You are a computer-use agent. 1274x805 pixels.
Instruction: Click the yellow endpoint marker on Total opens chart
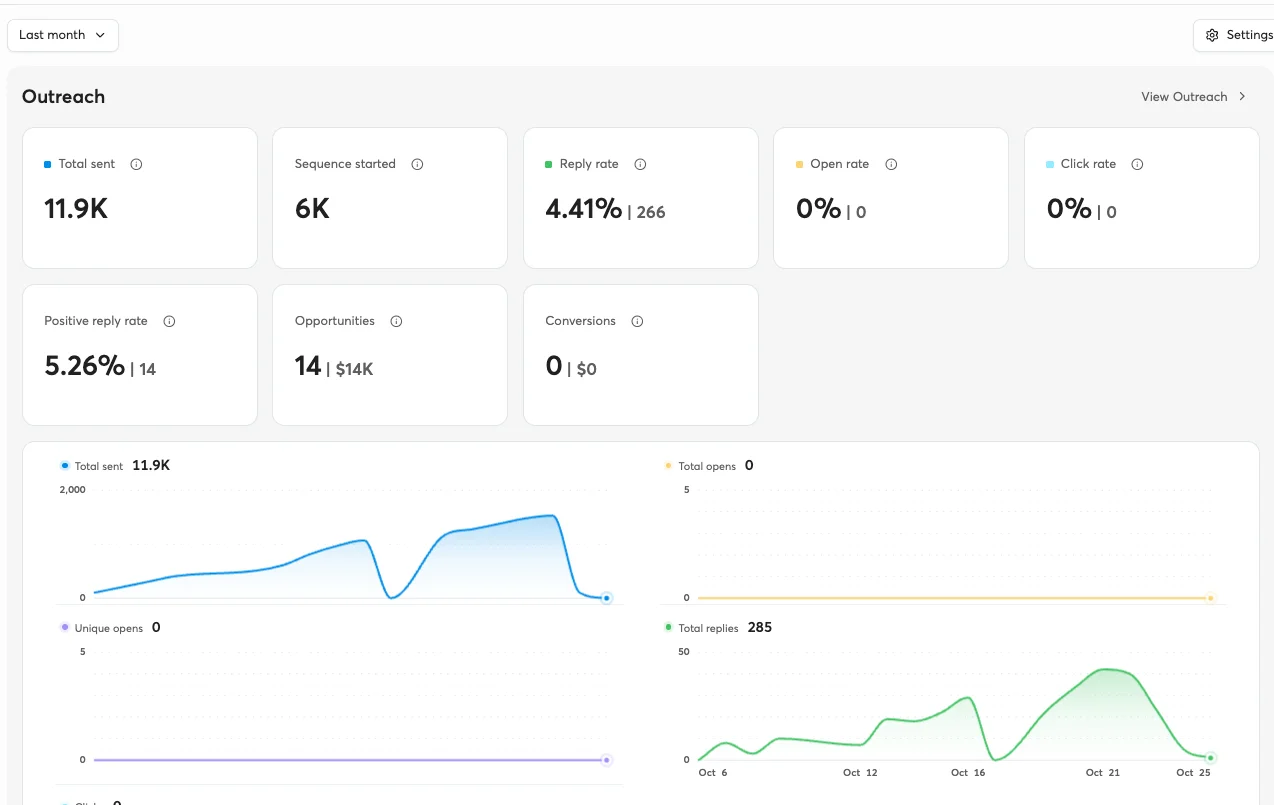[1210, 598]
